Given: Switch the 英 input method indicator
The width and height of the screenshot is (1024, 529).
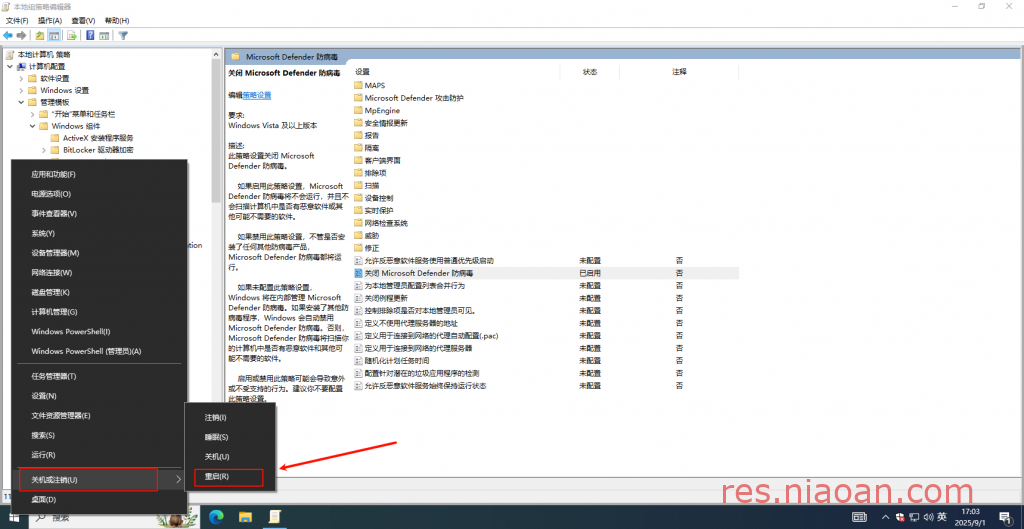Looking at the screenshot, I should point(942,517).
